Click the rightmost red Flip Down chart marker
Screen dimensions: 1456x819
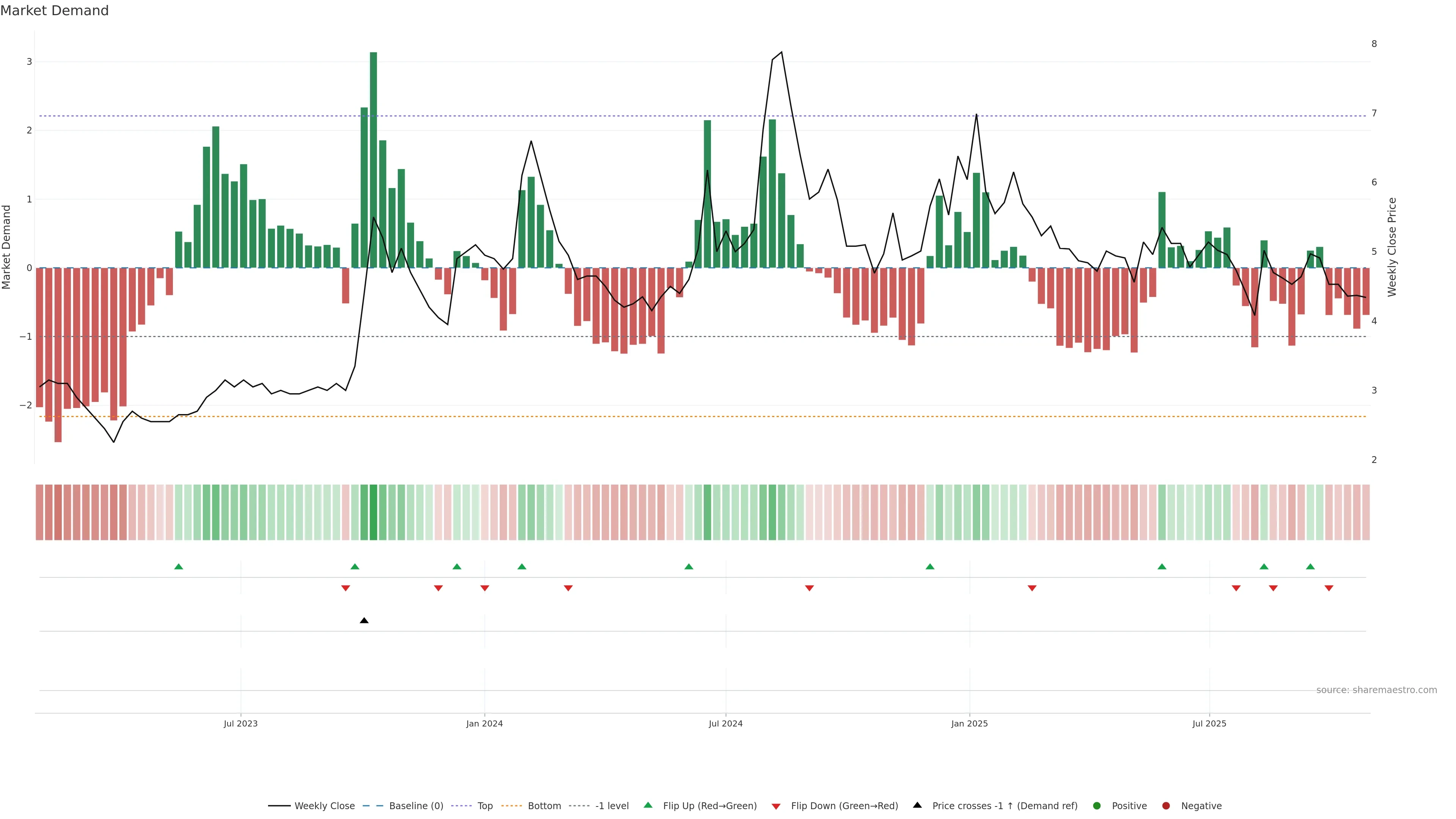pos(1329,588)
